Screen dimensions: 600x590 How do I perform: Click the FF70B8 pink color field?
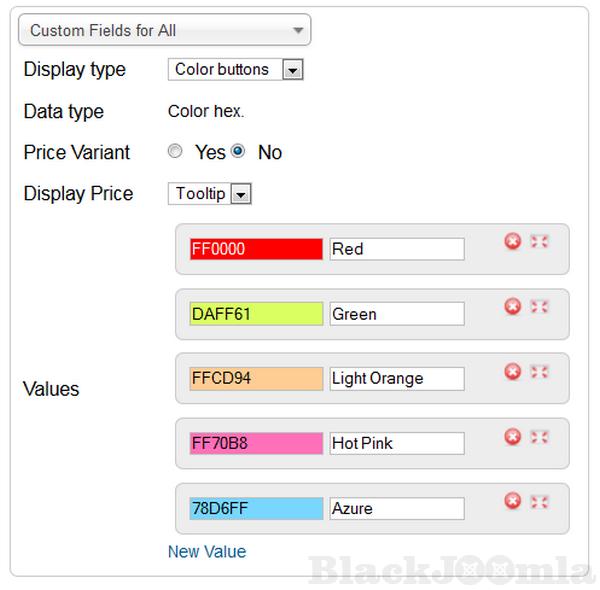pos(256,443)
